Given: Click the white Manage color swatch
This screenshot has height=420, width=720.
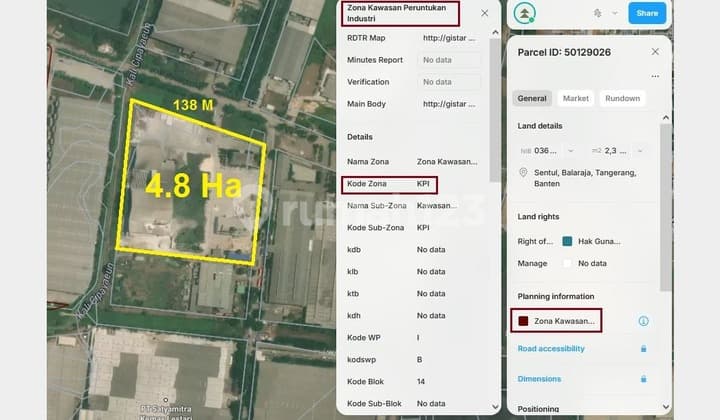Looking at the screenshot, I should click(567, 263).
